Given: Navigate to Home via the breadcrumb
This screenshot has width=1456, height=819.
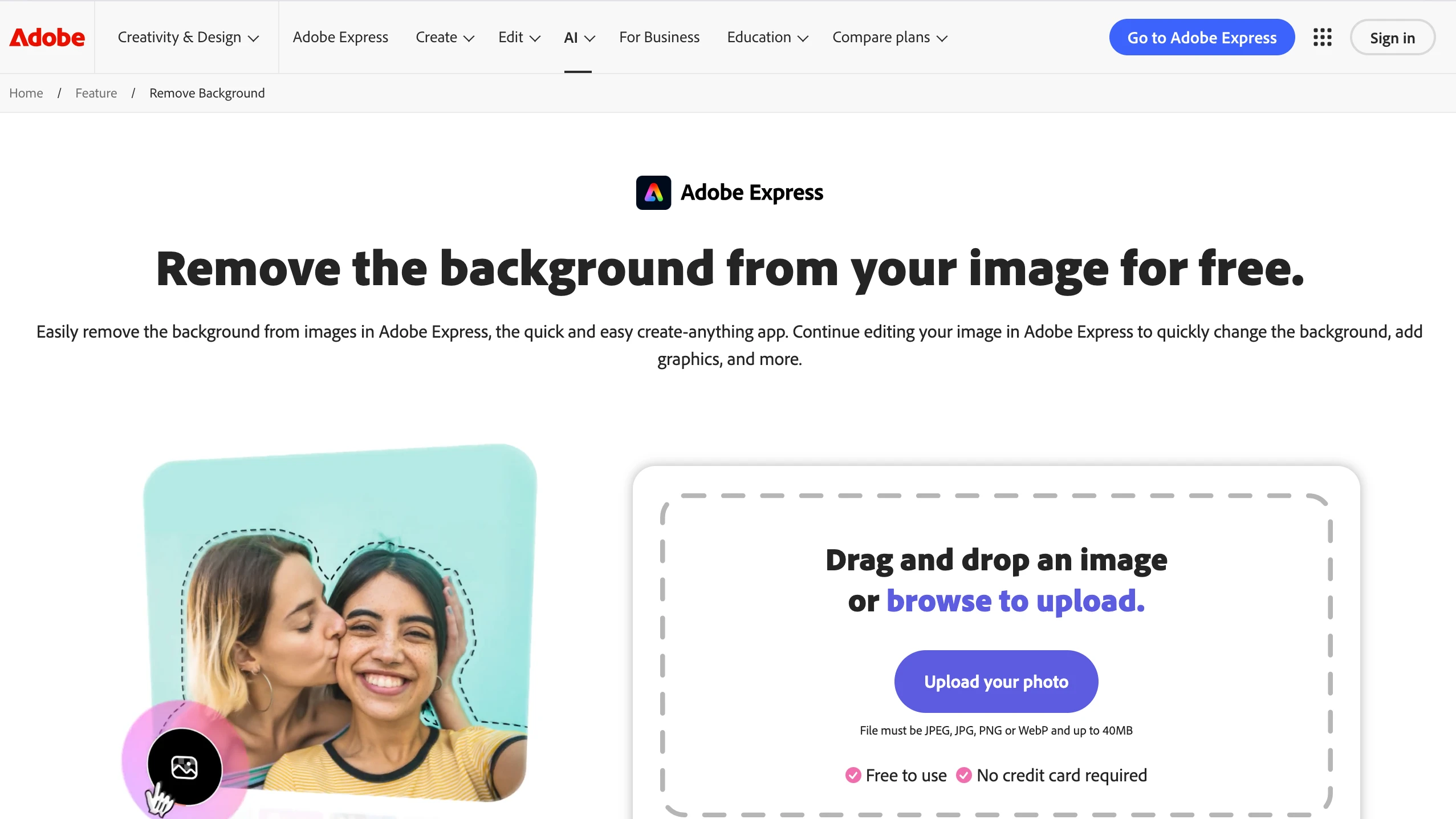Looking at the screenshot, I should tap(26, 92).
